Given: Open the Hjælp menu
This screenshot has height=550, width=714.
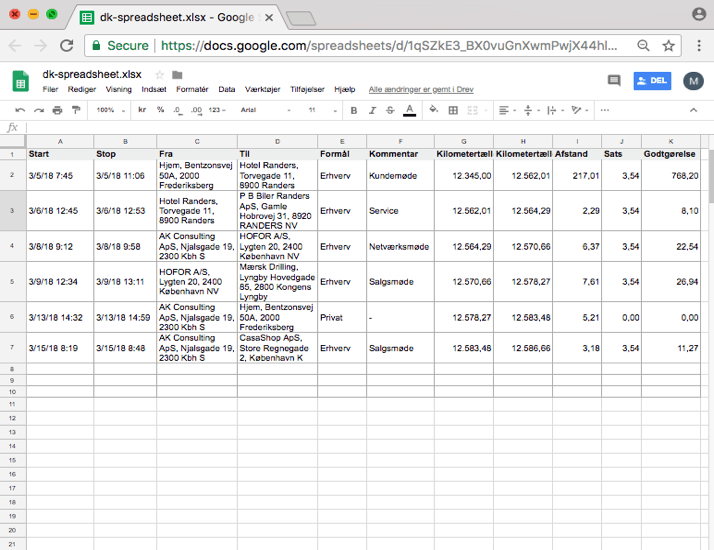Looking at the screenshot, I should [344, 89].
